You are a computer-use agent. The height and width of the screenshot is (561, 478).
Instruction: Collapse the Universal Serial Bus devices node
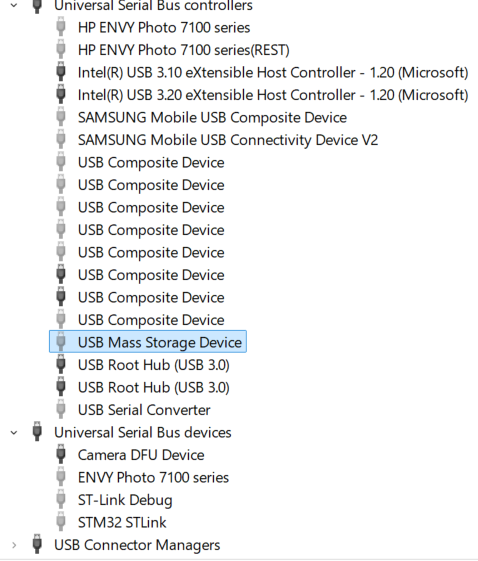14,433
